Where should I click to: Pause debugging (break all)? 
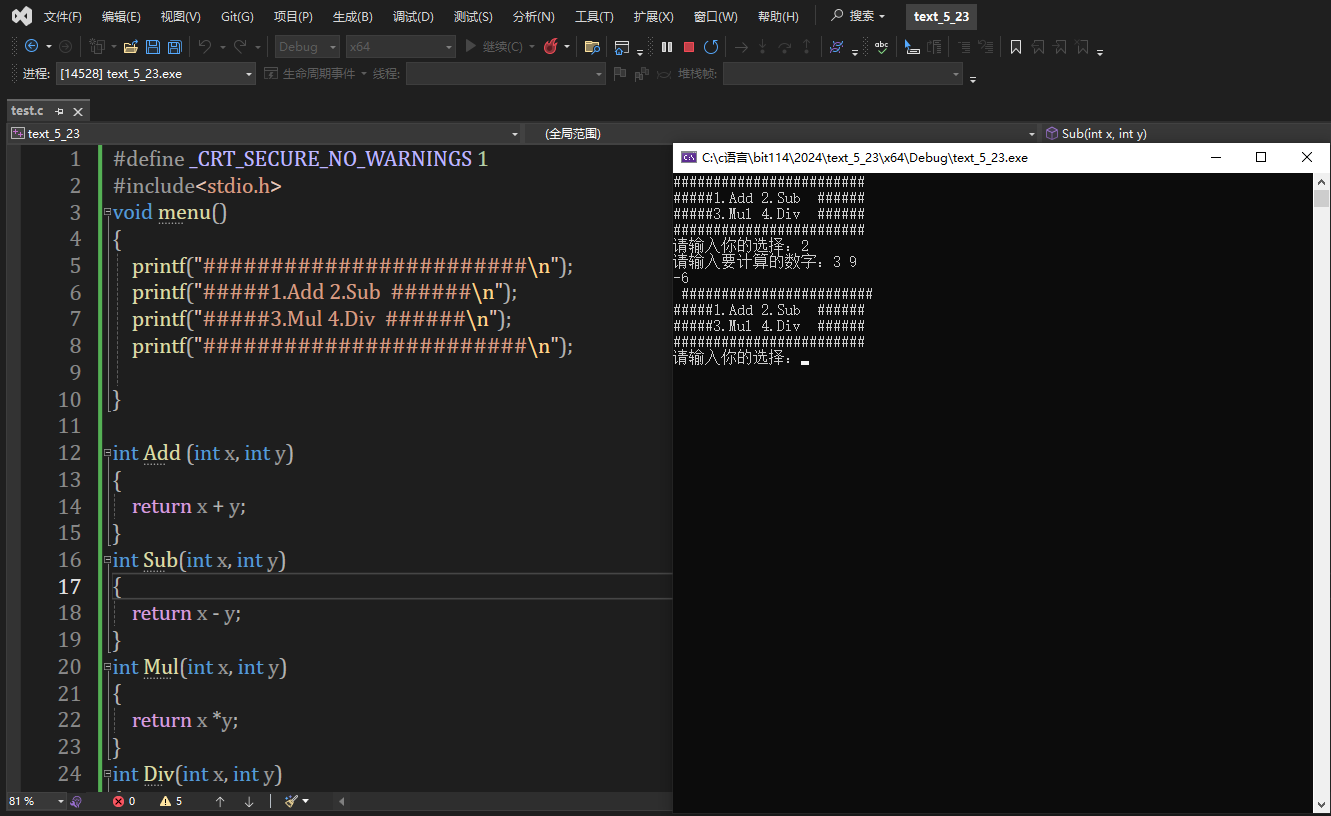(667, 46)
